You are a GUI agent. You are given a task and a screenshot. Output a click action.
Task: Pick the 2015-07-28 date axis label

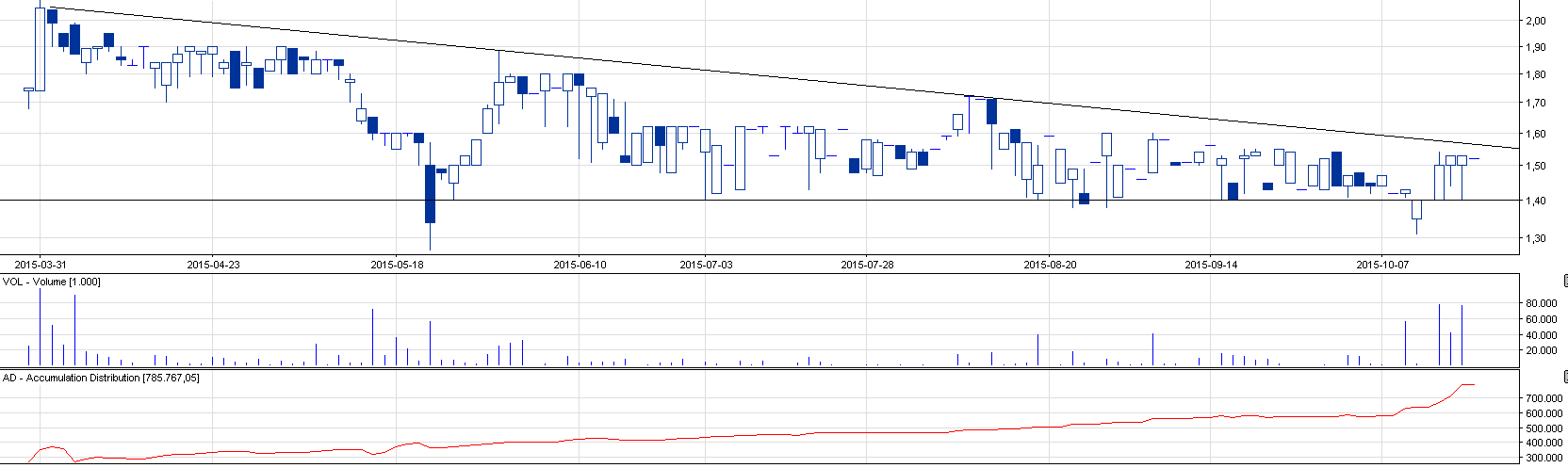click(867, 265)
